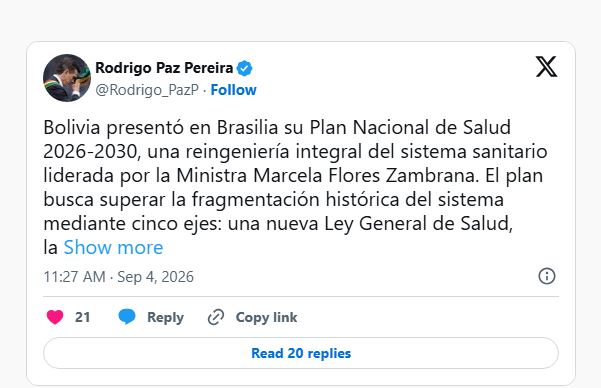Screen dimensions: 601x388
Task: Click the Sep 4, 2026 date text
Action: pyautogui.click(x=156, y=277)
